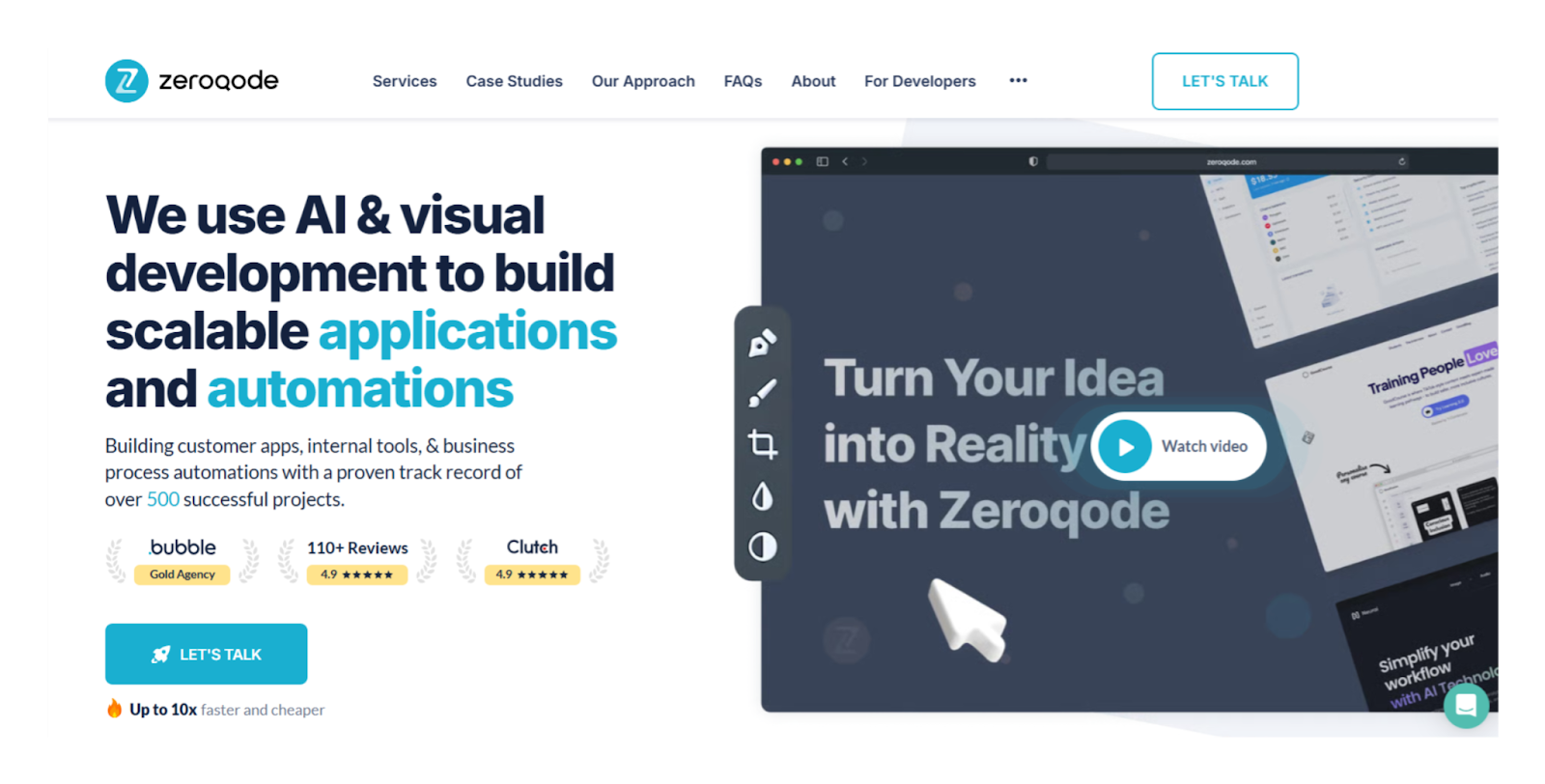Image resolution: width=1545 pixels, height=784 pixels.
Task: Open the chat widget bubble
Action: pos(1466,706)
